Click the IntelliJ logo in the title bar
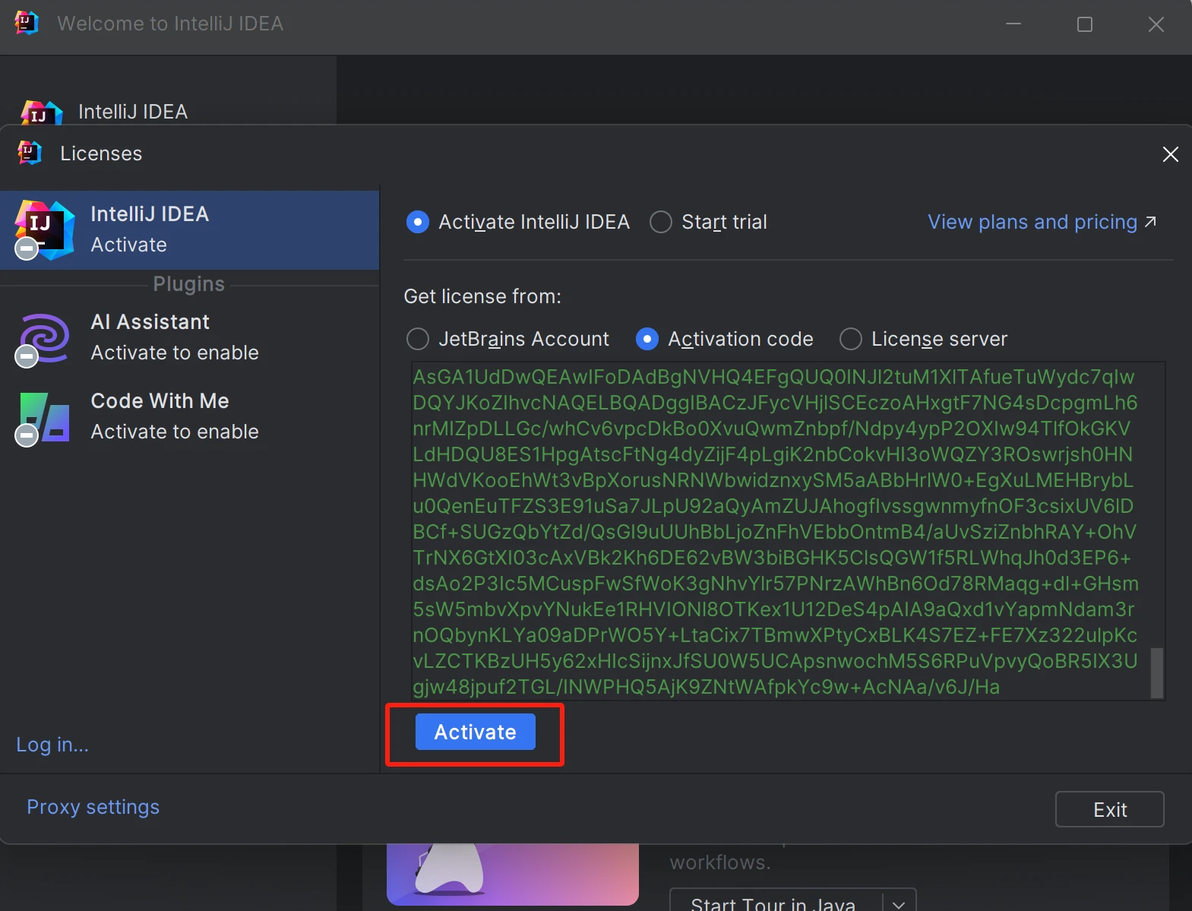 pos(26,24)
